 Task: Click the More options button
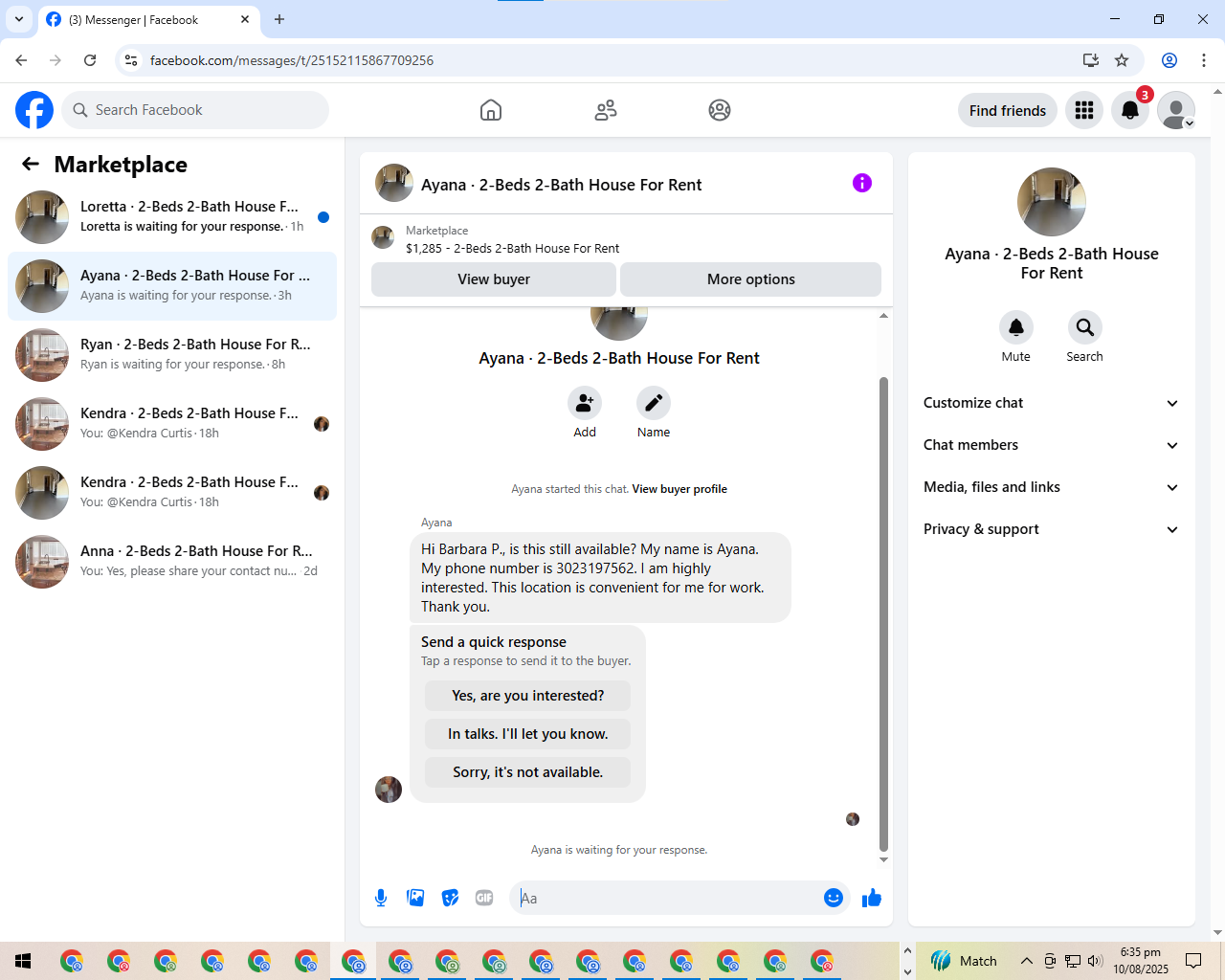[x=751, y=279]
